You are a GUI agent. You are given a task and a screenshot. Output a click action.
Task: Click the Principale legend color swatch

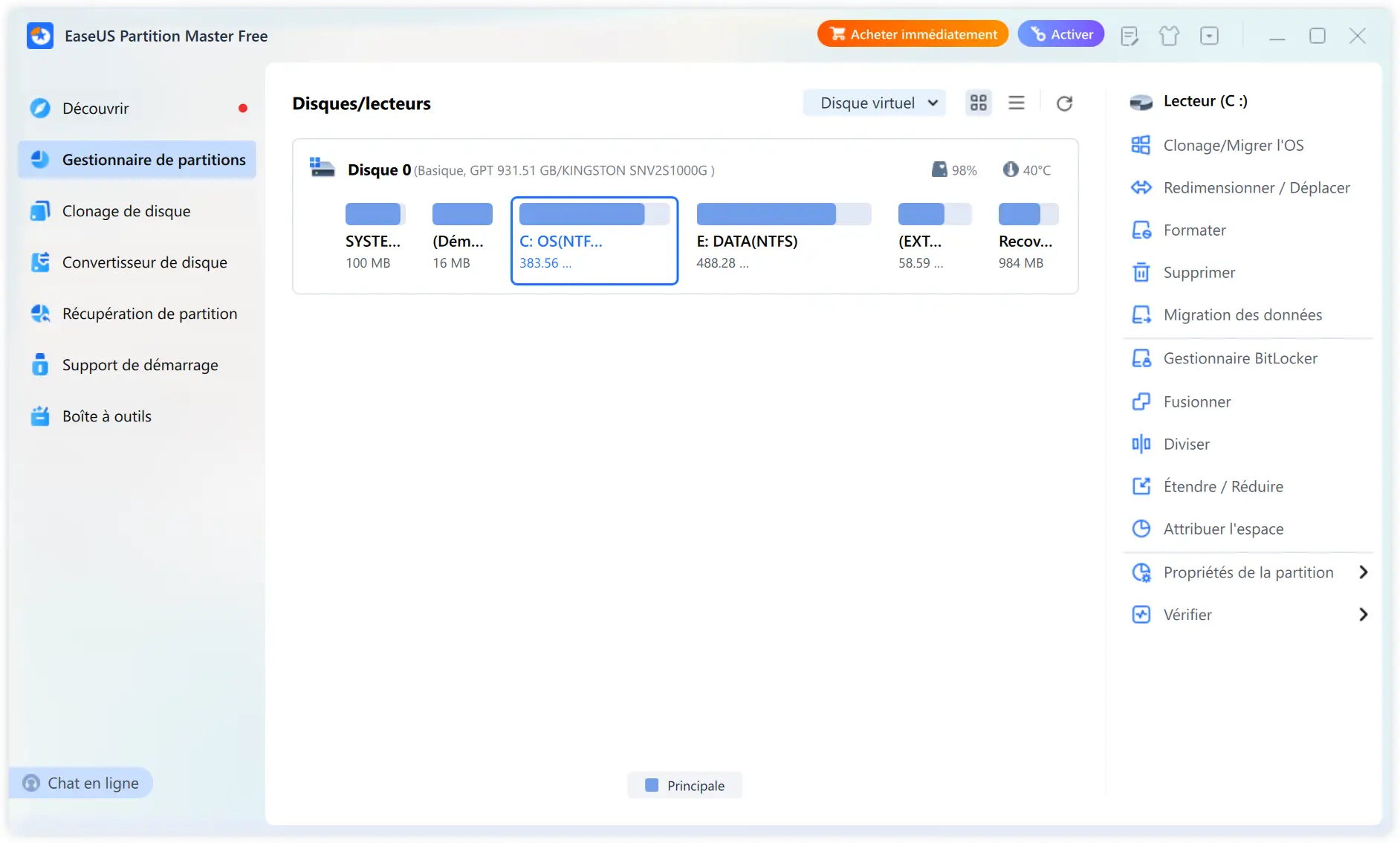pyautogui.click(x=652, y=785)
